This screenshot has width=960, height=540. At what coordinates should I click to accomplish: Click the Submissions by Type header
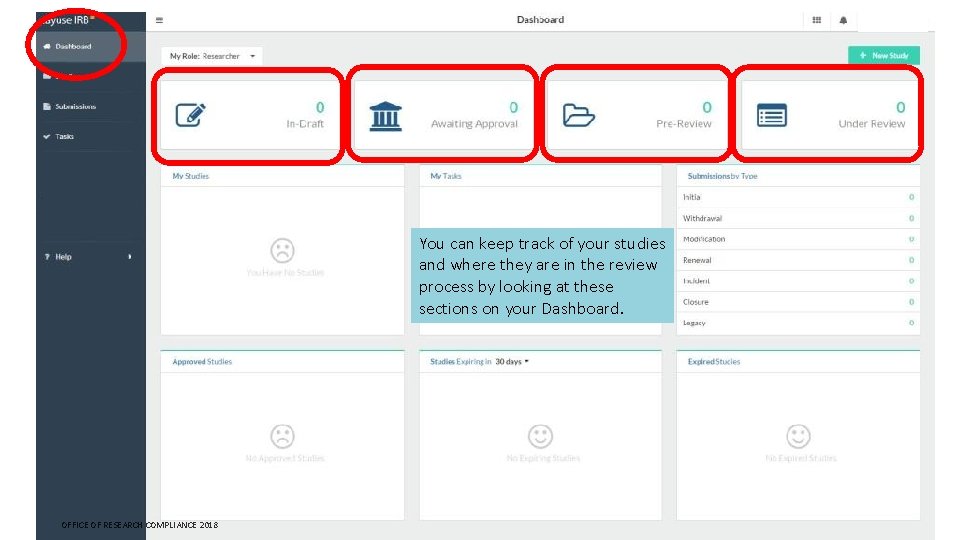click(x=722, y=176)
